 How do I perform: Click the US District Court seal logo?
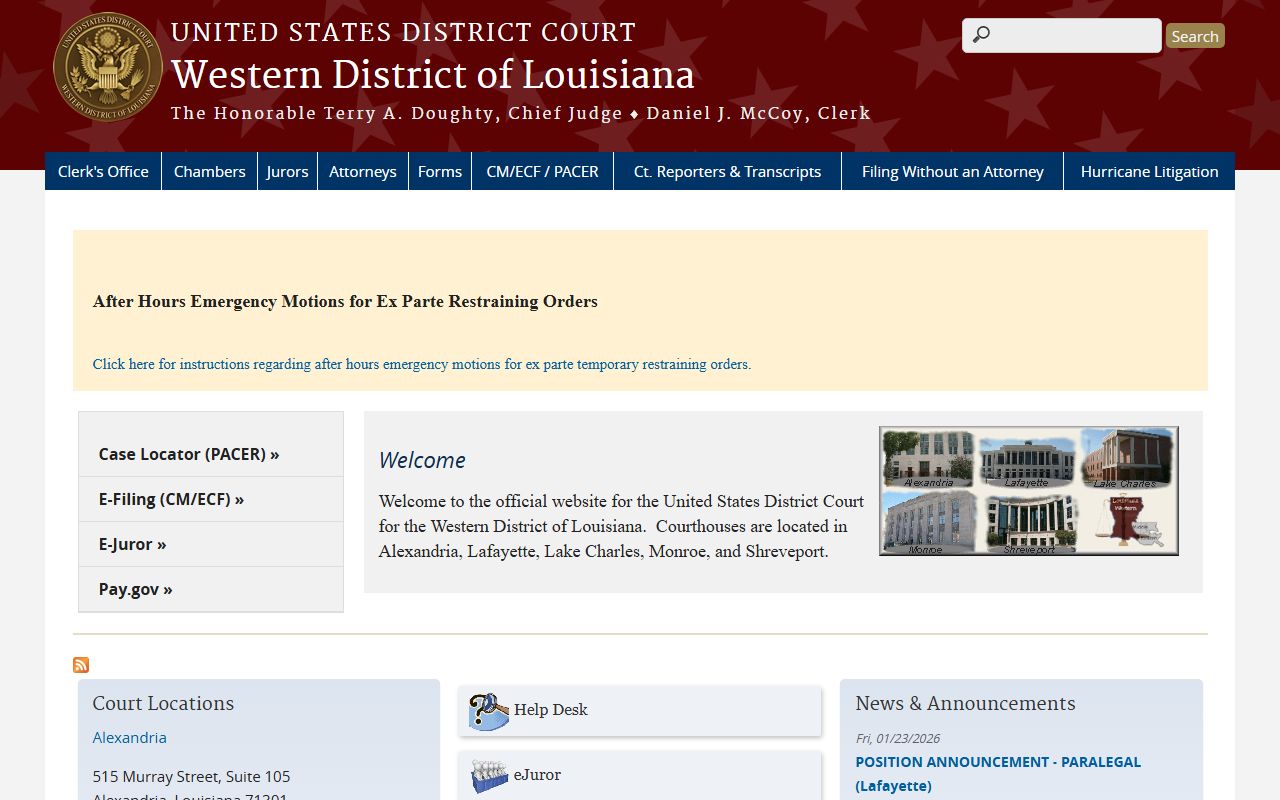[108, 67]
